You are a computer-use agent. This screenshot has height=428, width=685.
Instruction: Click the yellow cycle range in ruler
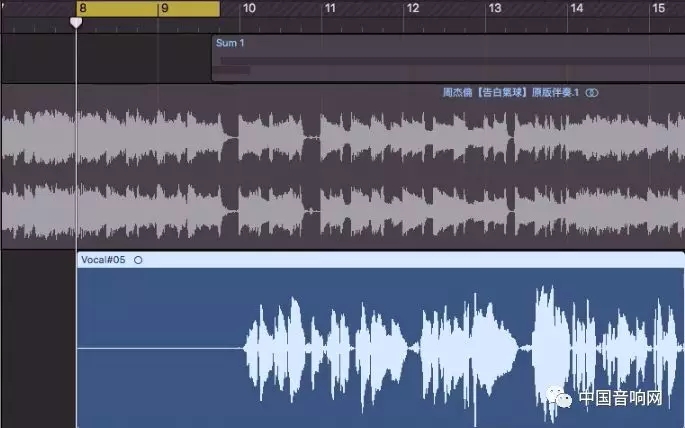click(x=148, y=9)
